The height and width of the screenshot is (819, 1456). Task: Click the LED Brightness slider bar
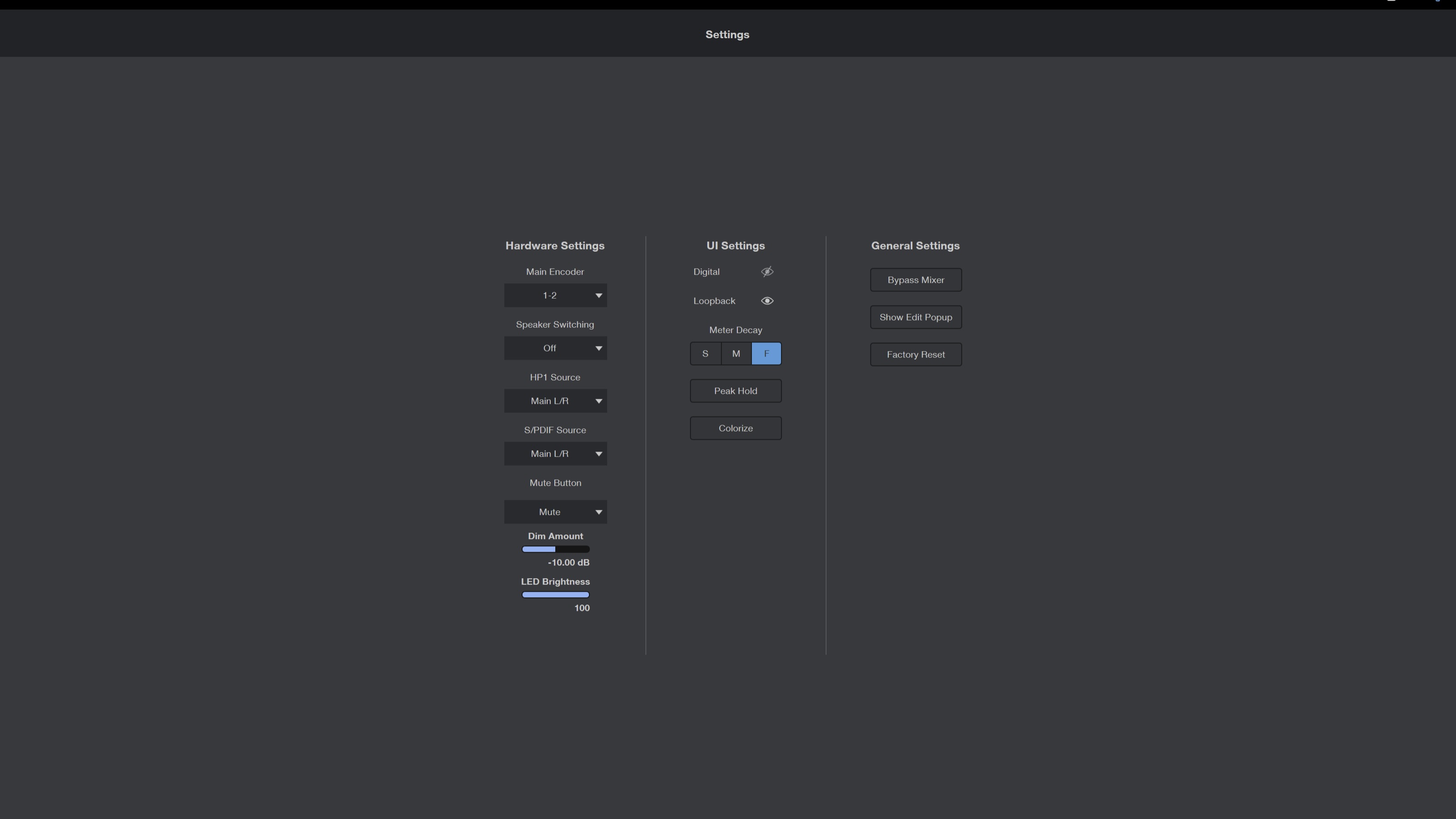(555, 595)
